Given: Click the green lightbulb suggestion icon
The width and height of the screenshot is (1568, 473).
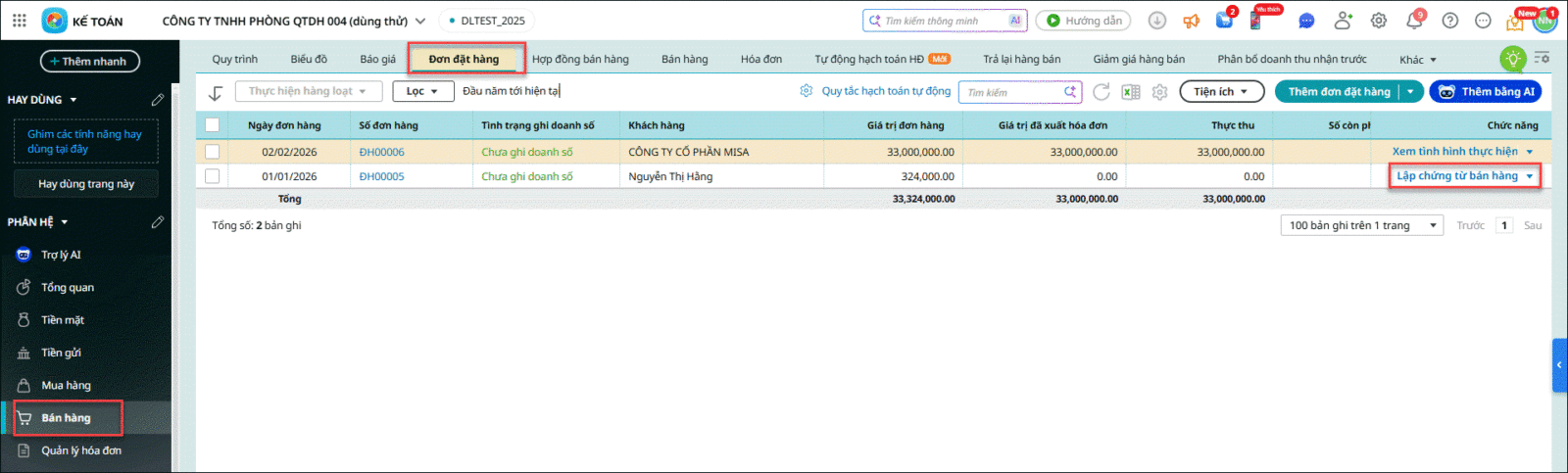Looking at the screenshot, I should 1513,59.
